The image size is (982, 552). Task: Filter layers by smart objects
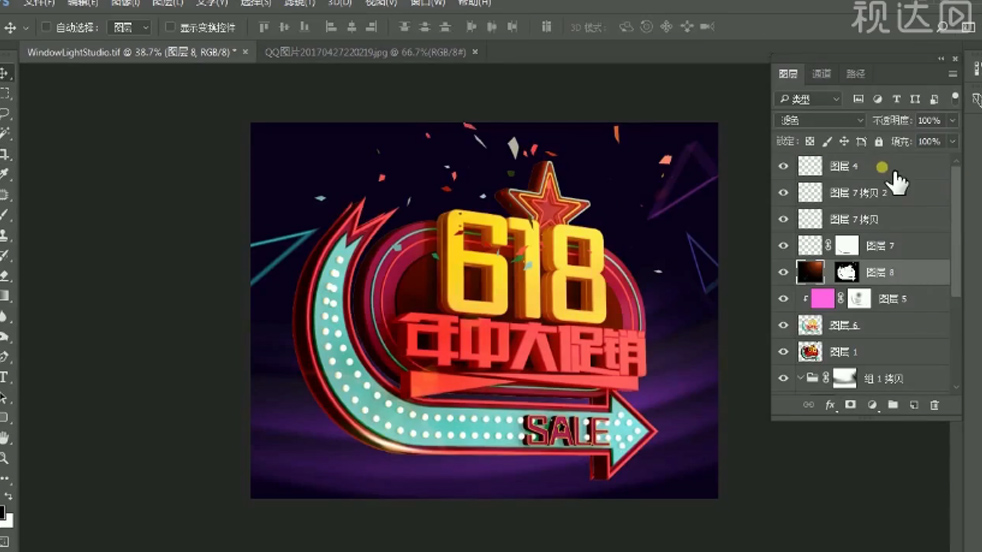(x=934, y=99)
